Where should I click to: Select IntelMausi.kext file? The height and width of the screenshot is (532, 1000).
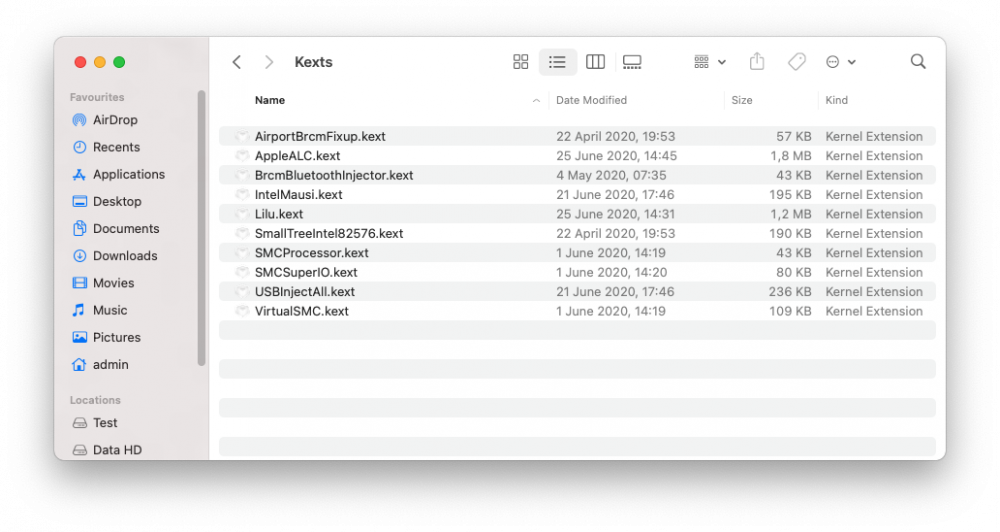tap(577, 195)
